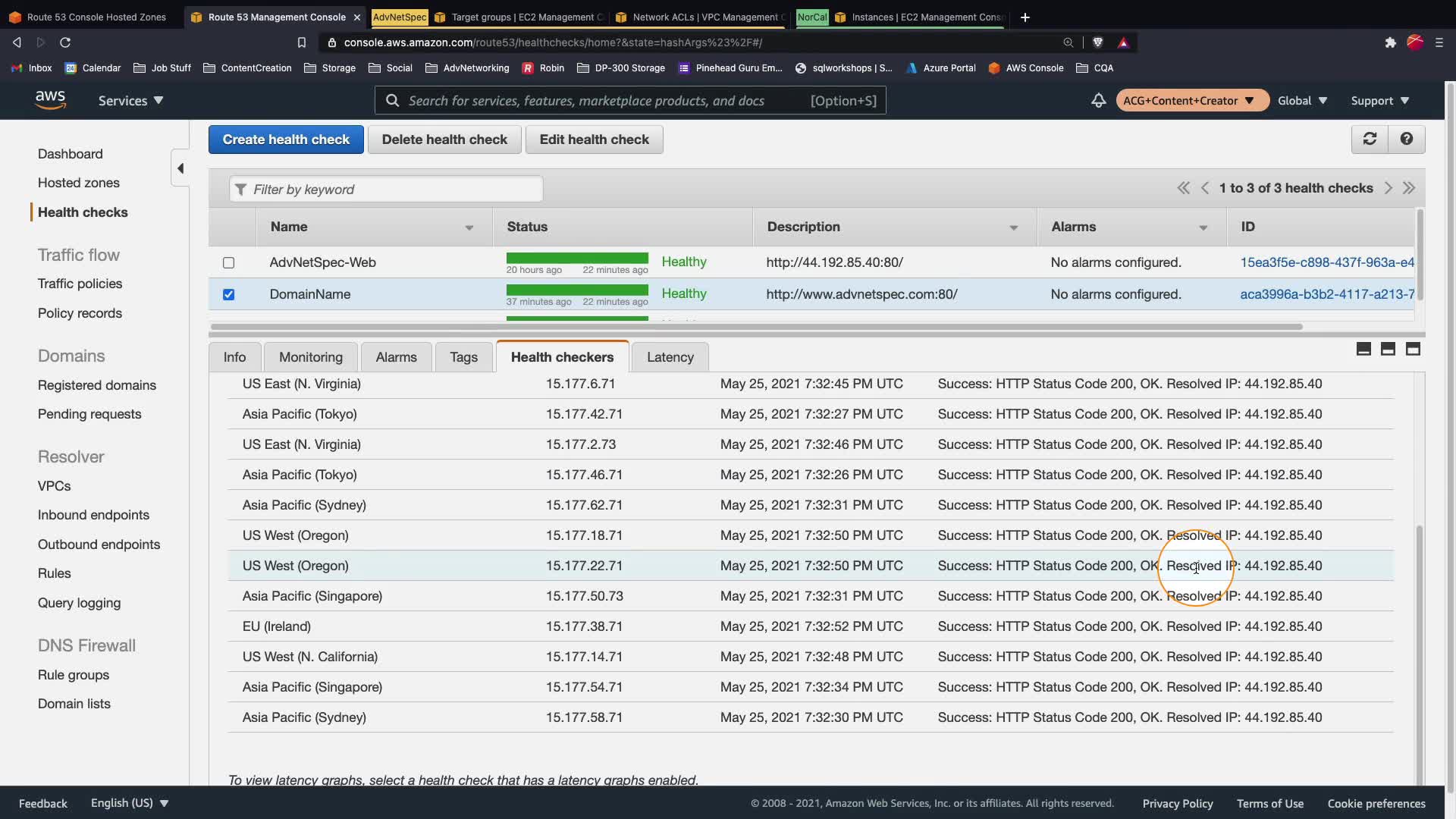Open Hosted zones in sidebar
Image resolution: width=1456 pixels, height=819 pixels.
tap(79, 183)
